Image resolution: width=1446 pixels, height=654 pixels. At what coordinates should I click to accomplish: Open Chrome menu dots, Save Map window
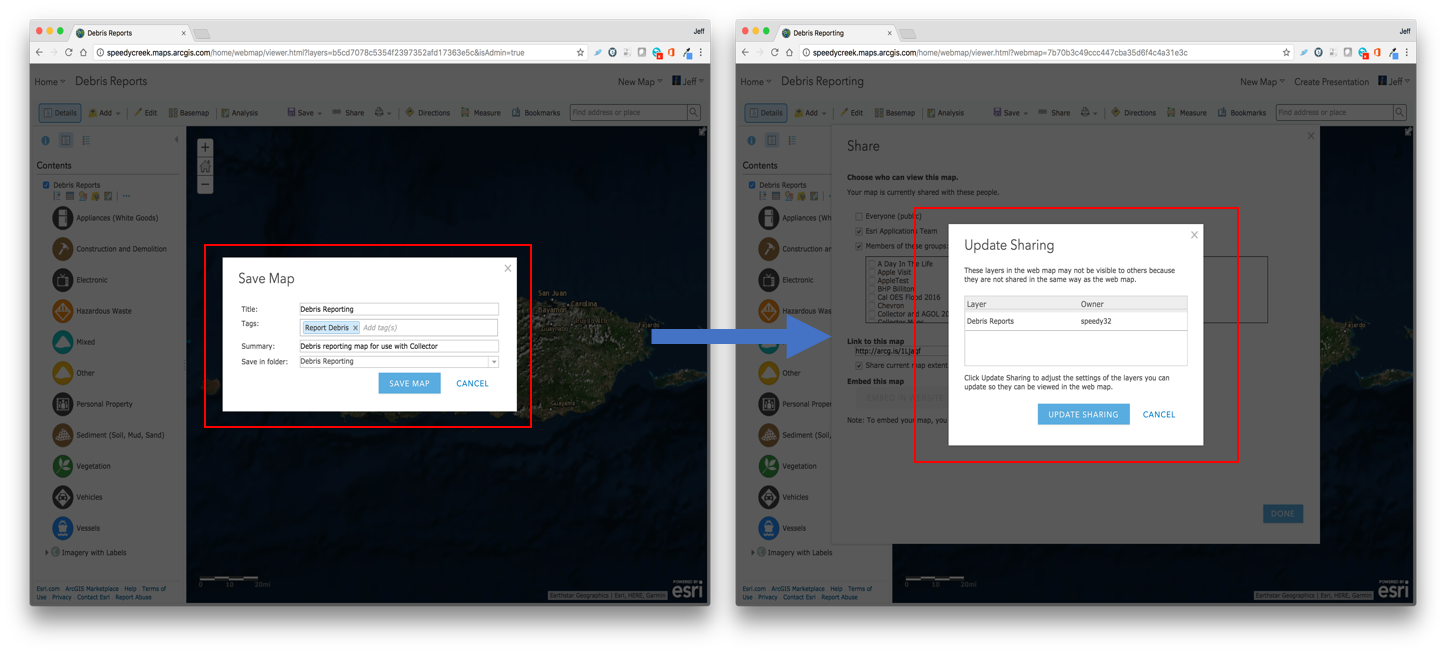point(701,52)
